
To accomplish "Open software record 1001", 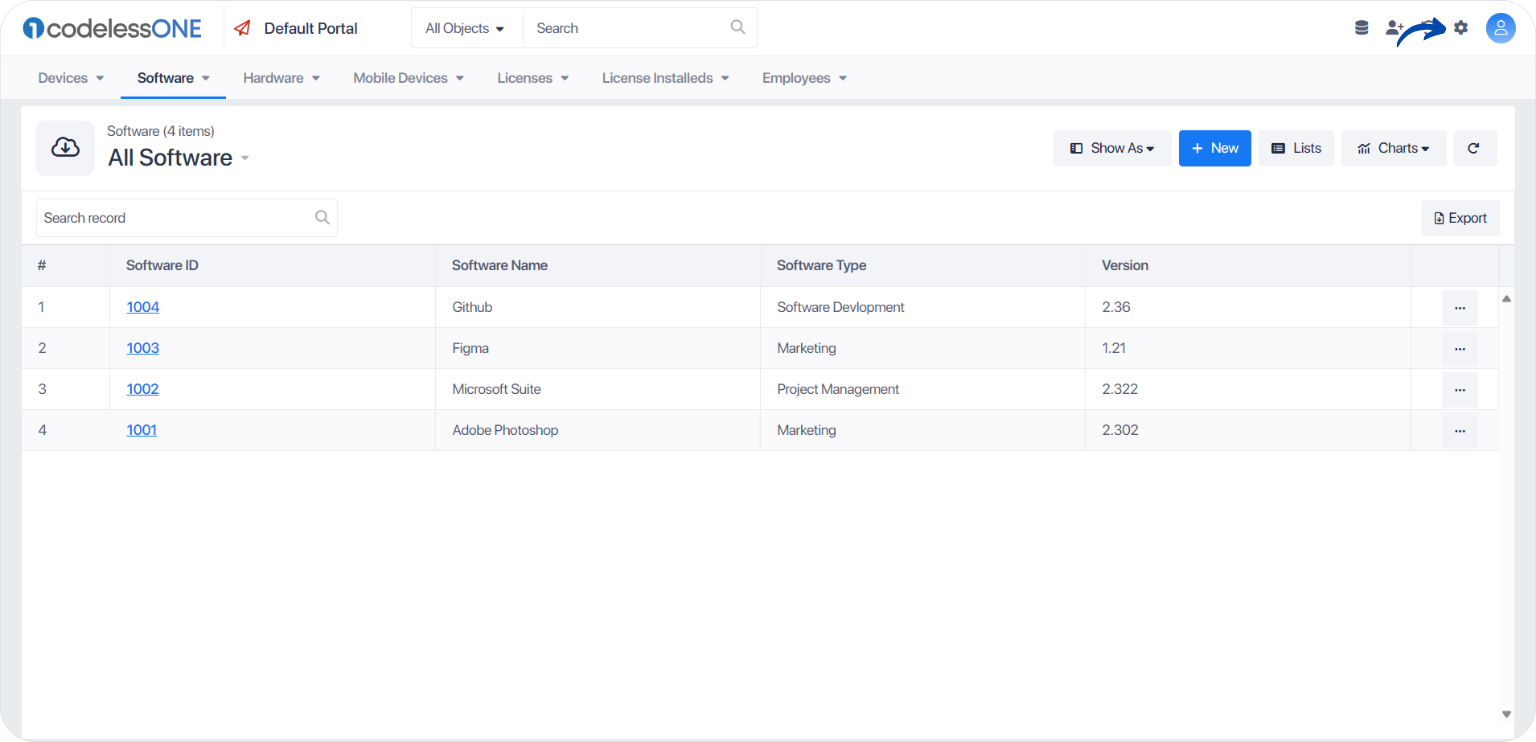I will pyautogui.click(x=142, y=430).
